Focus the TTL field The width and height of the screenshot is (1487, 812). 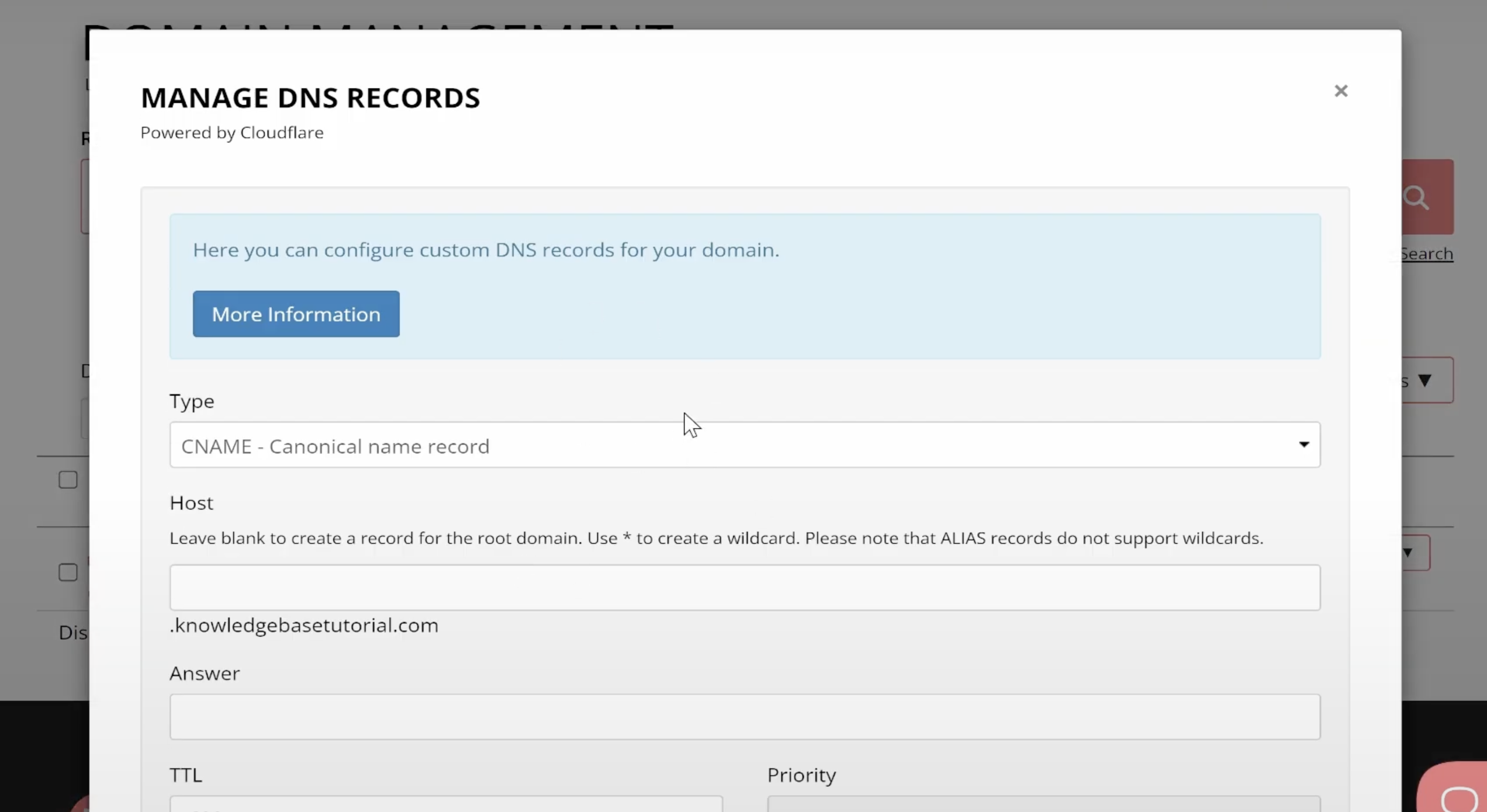pyautogui.click(x=445, y=804)
